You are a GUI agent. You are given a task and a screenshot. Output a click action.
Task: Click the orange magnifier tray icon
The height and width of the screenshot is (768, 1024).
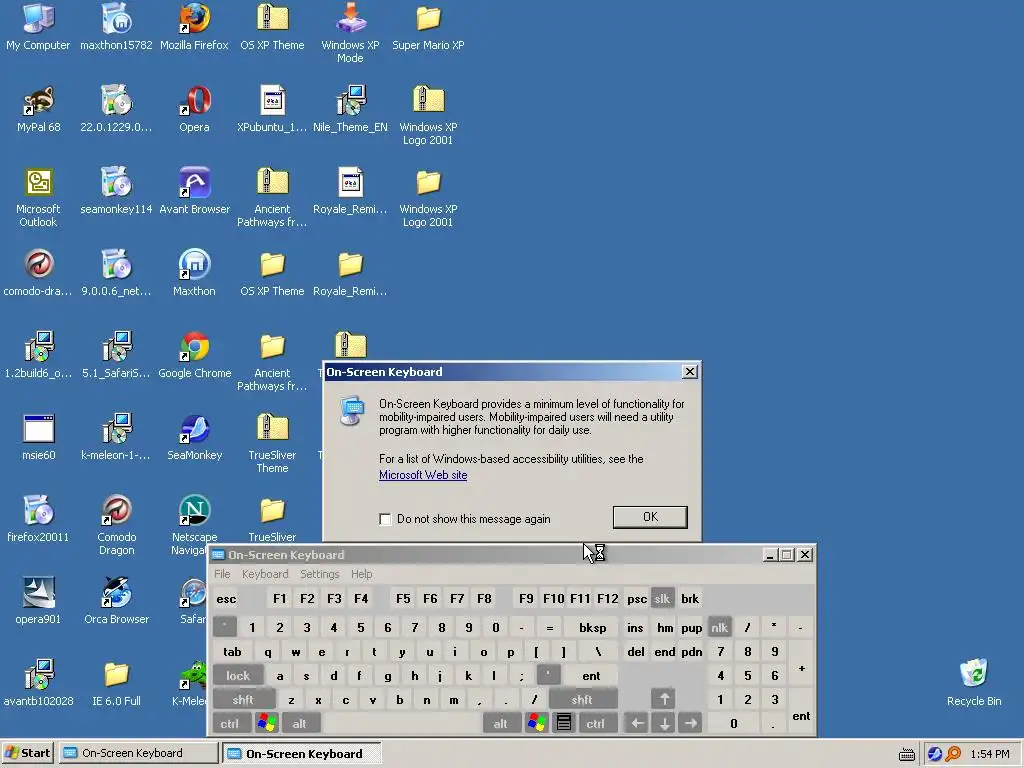coord(953,754)
